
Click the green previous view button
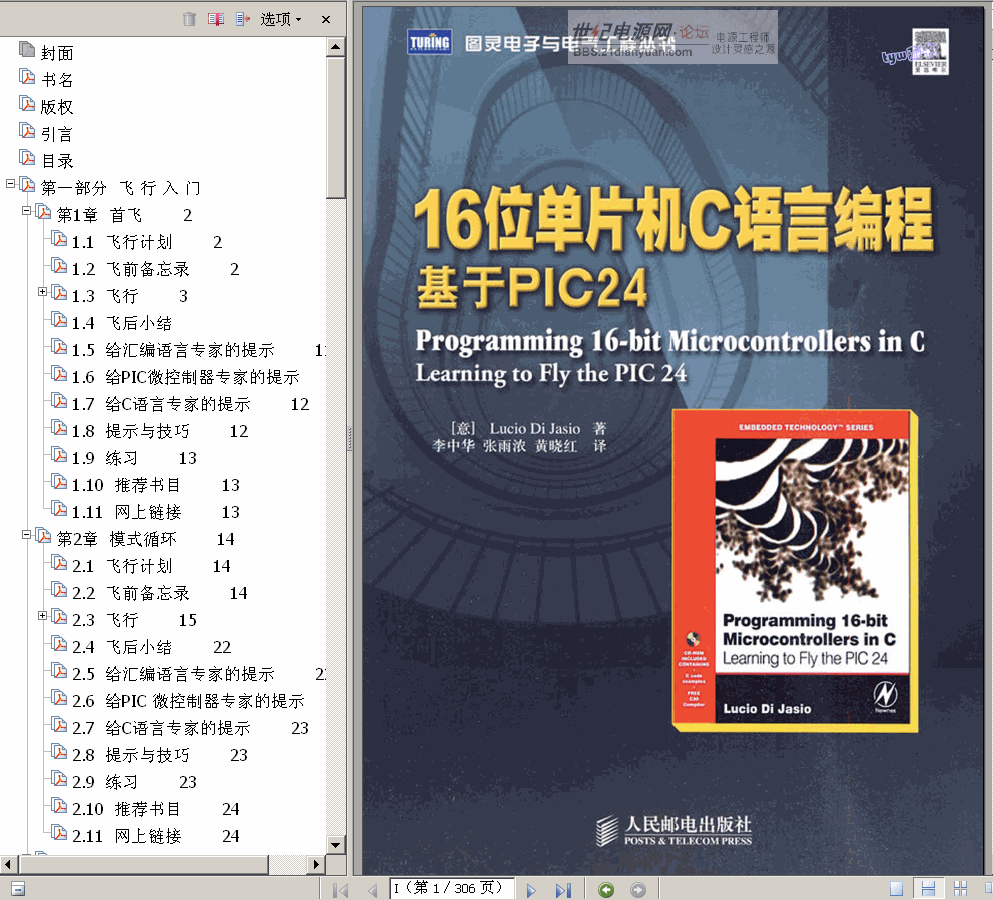pos(606,890)
